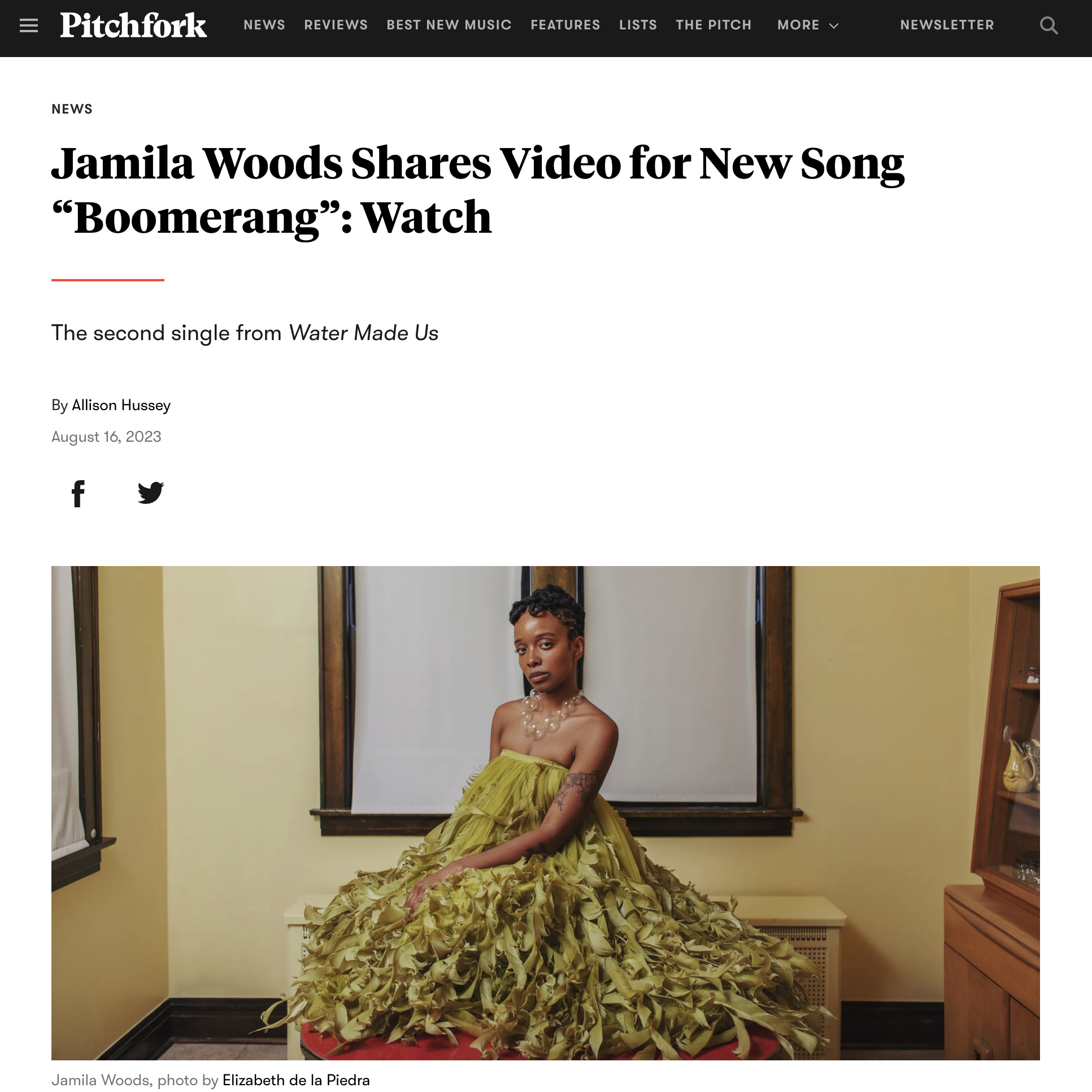The width and height of the screenshot is (1092, 1092).
Task: Click the NEWS category label above the headline
Action: [72, 109]
